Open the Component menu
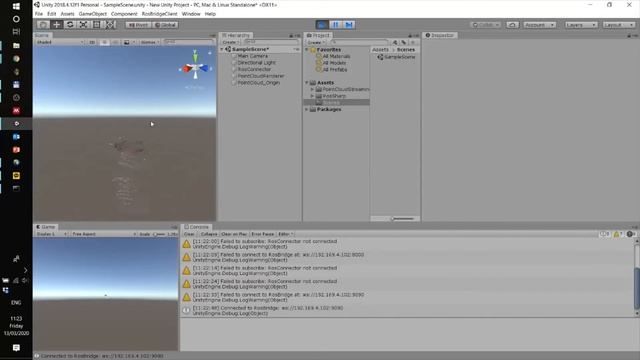The height and width of the screenshot is (360, 640). [124, 14]
